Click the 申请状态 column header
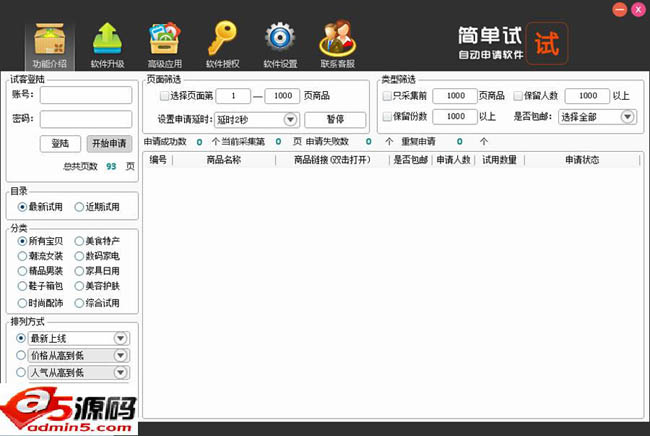This screenshot has height=436, width=650. click(x=582, y=160)
